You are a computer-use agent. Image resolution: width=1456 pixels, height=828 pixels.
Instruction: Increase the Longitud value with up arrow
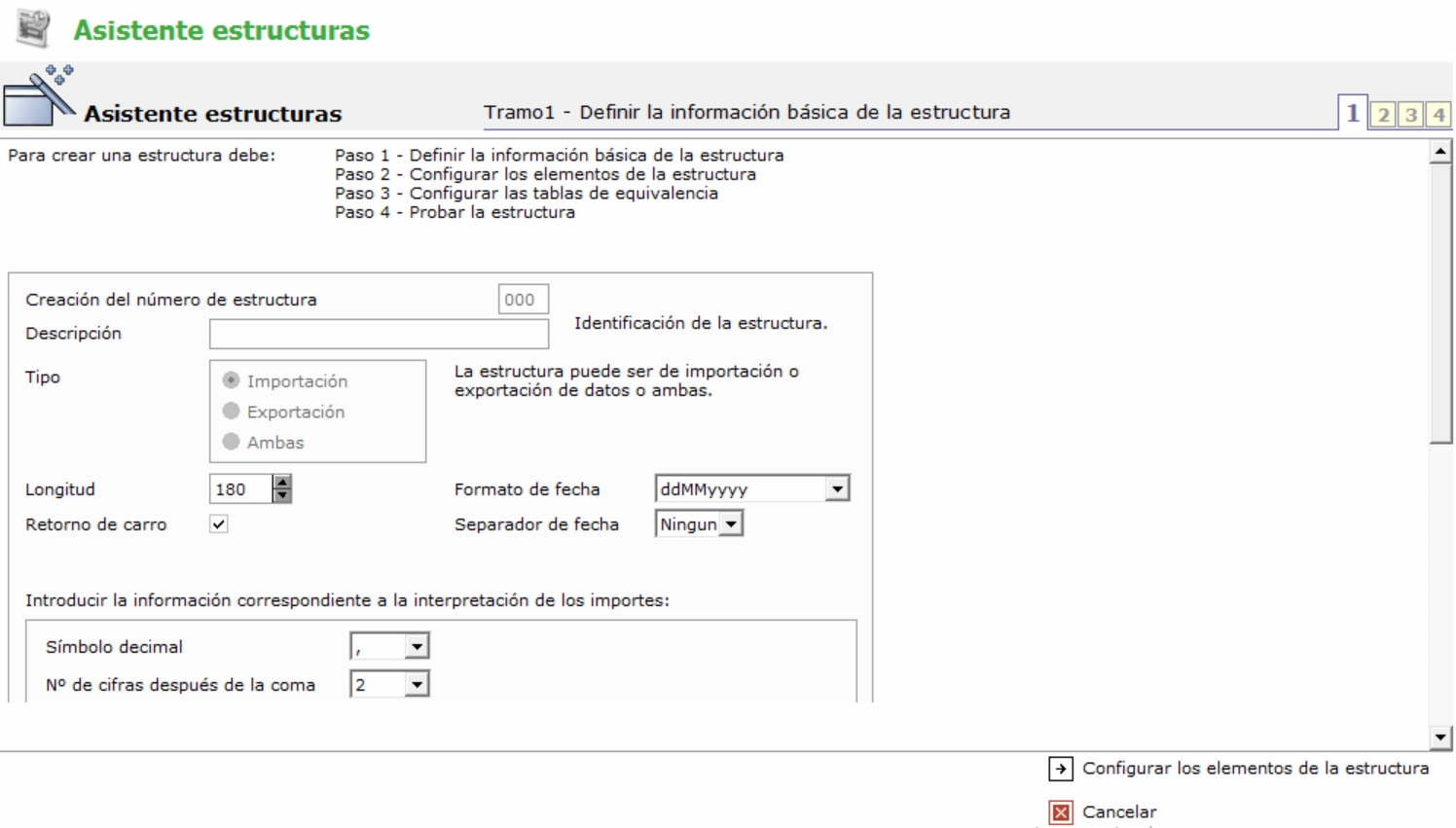click(x=282, y=482)
